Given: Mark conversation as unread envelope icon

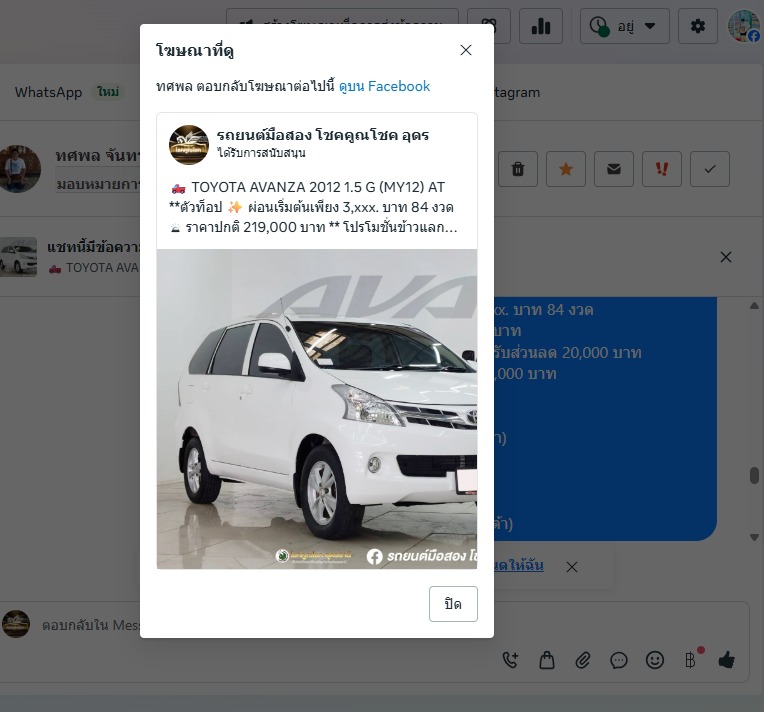Looking at the screenshot, I should pyautogui.click(x=614, y=169).
